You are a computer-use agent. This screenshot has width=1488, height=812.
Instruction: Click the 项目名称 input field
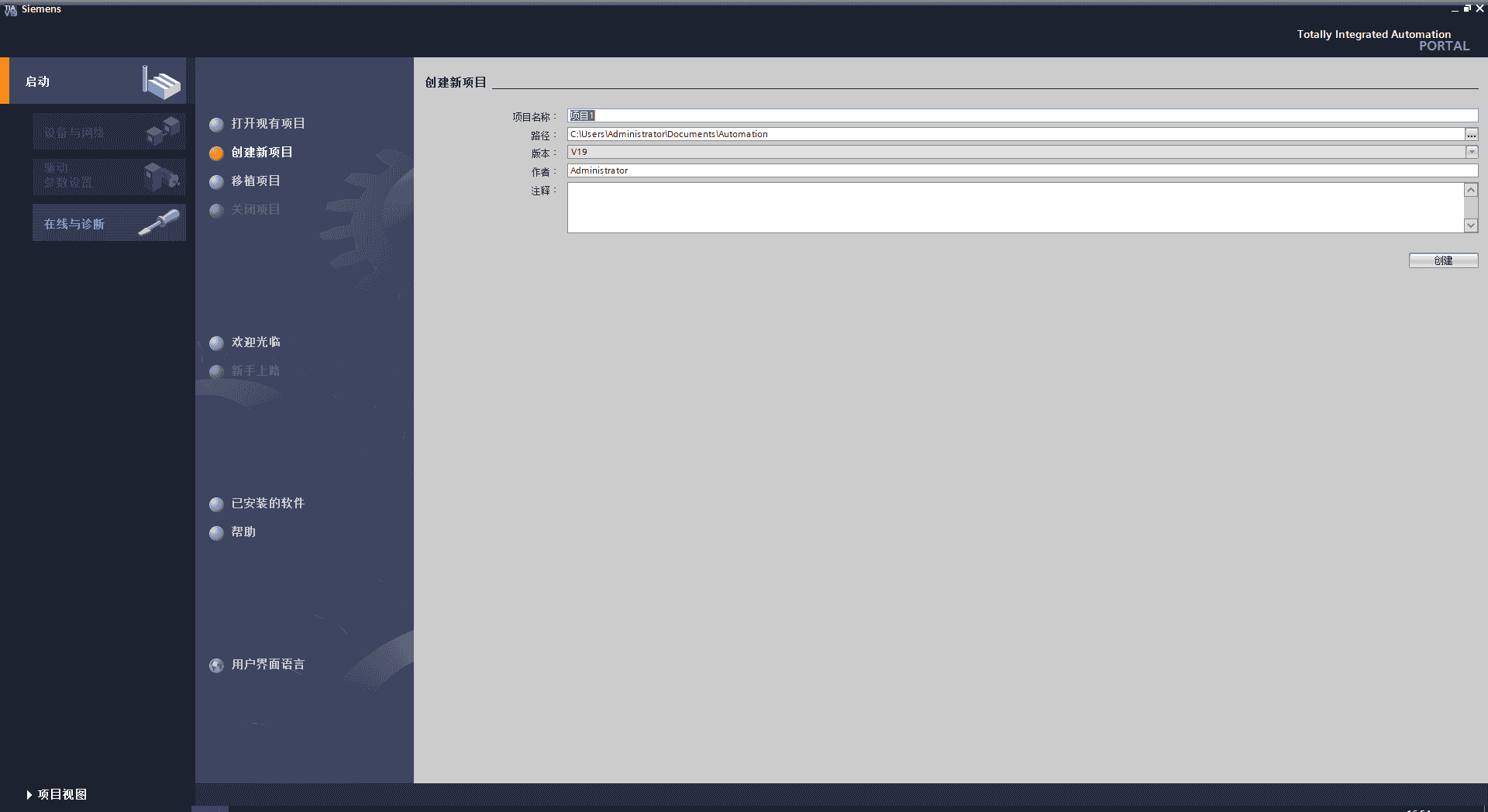point(1022,115)
